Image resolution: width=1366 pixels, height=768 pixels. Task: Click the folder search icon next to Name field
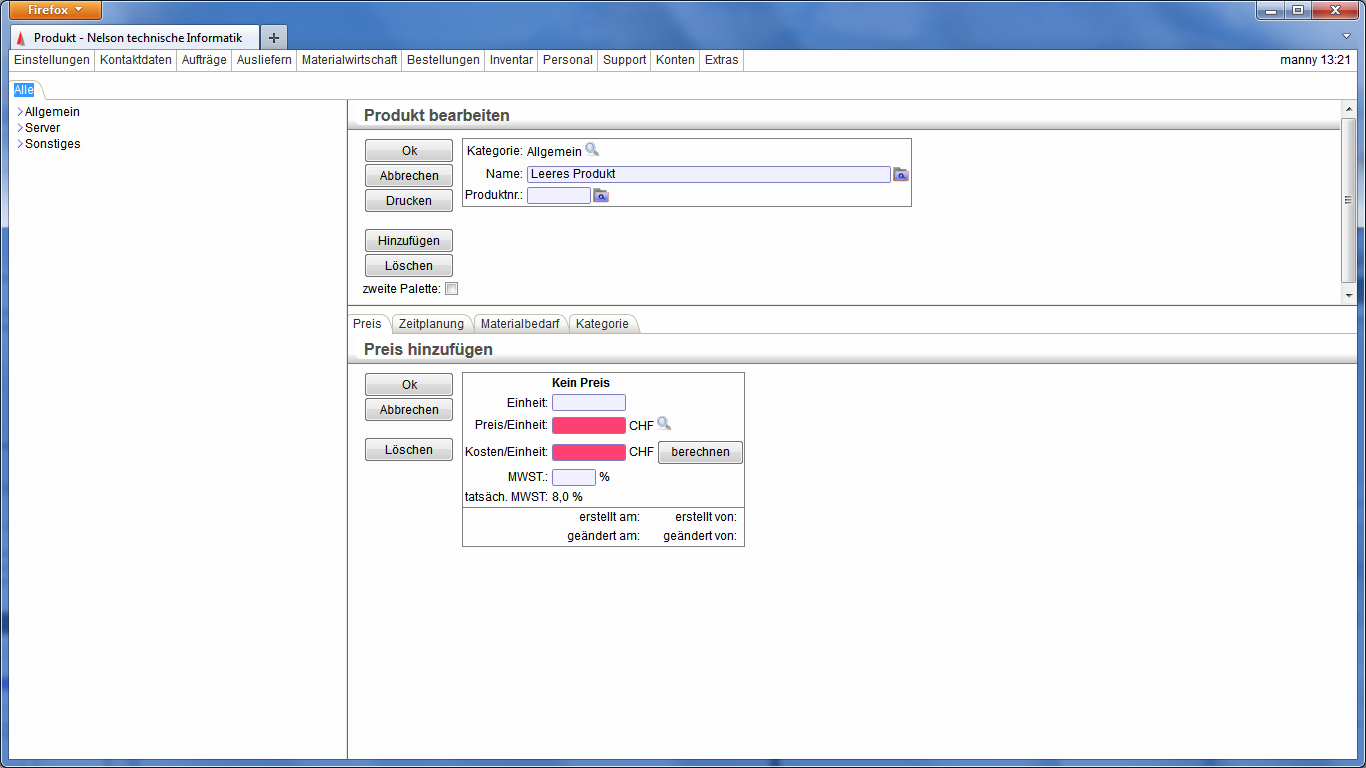901,174
